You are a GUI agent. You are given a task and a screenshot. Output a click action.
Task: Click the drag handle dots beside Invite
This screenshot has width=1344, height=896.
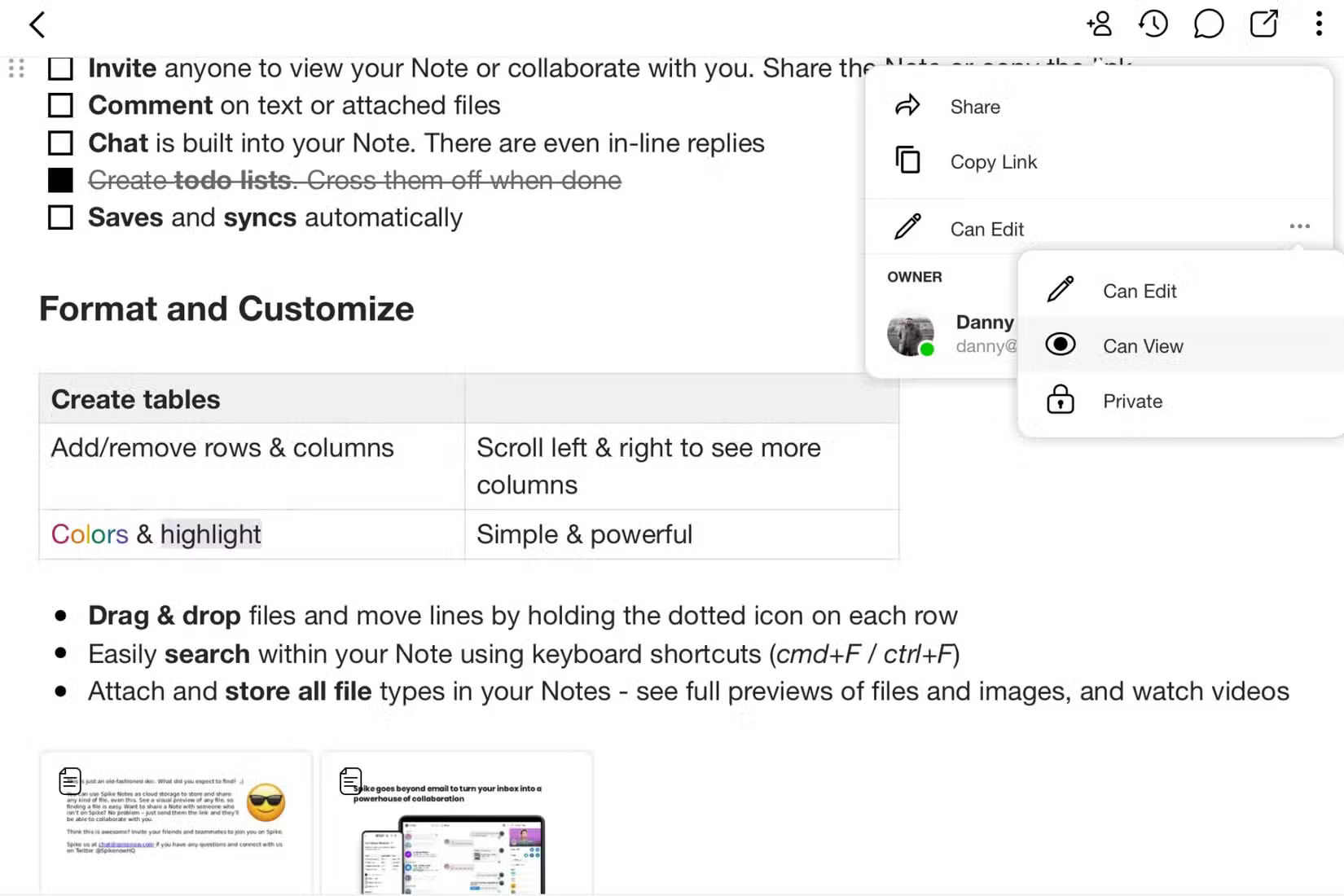(x=16, y=68)
